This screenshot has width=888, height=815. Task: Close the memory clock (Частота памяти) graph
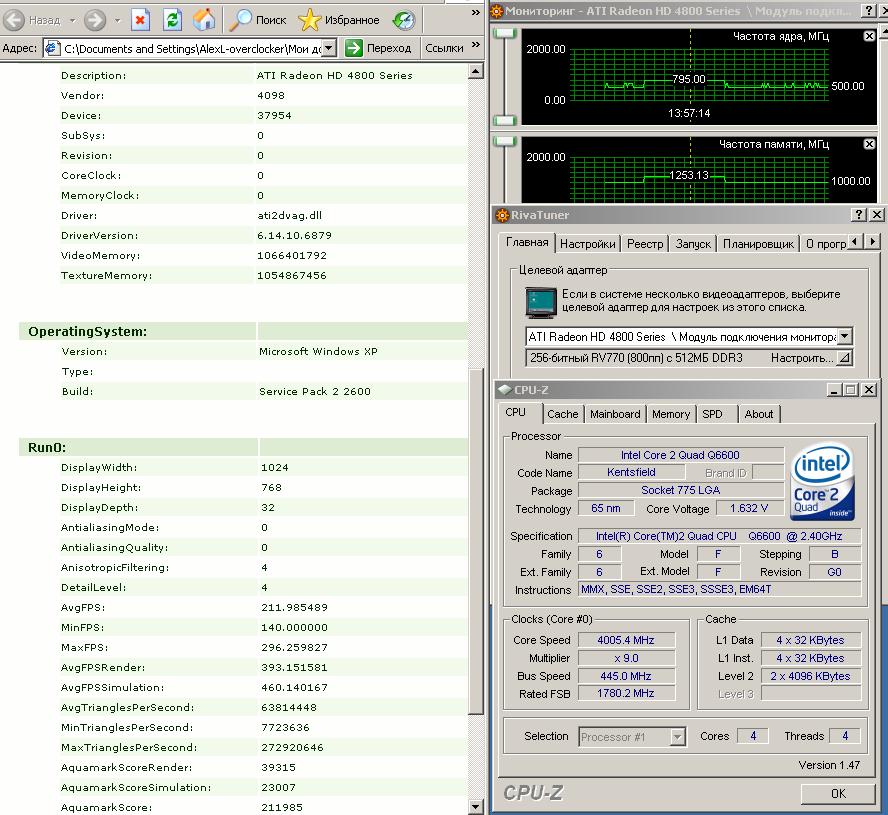869,144
